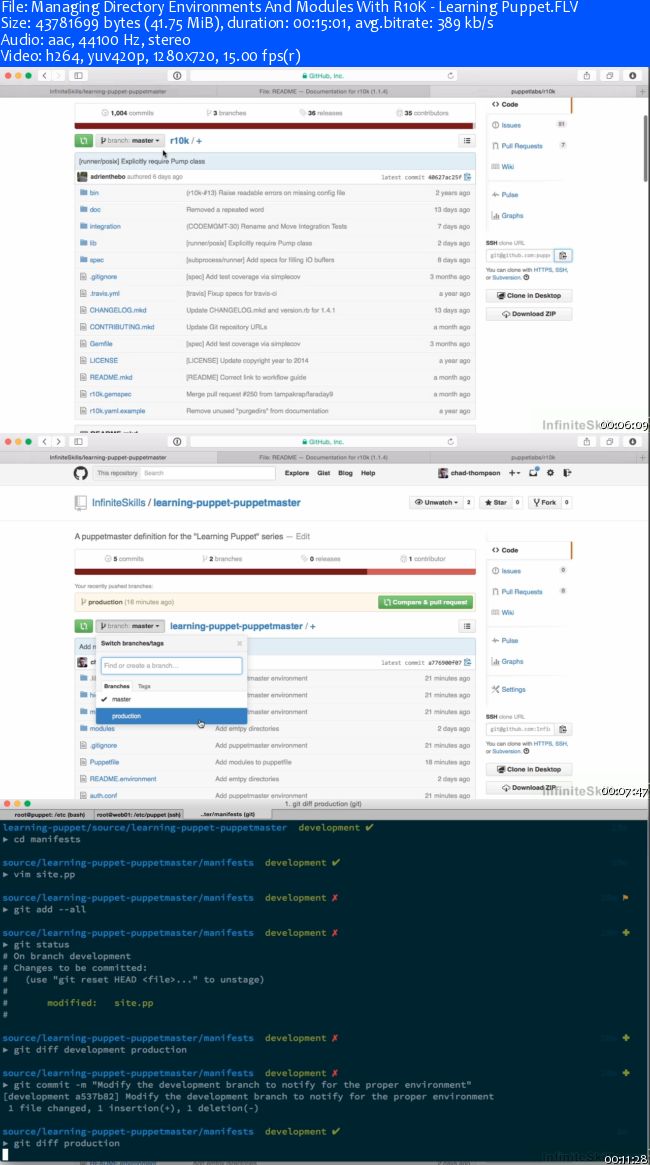Open the notifications icon next to chad-thompson
This screenshot has width=650, height=1165.
[x=533, y=473]
